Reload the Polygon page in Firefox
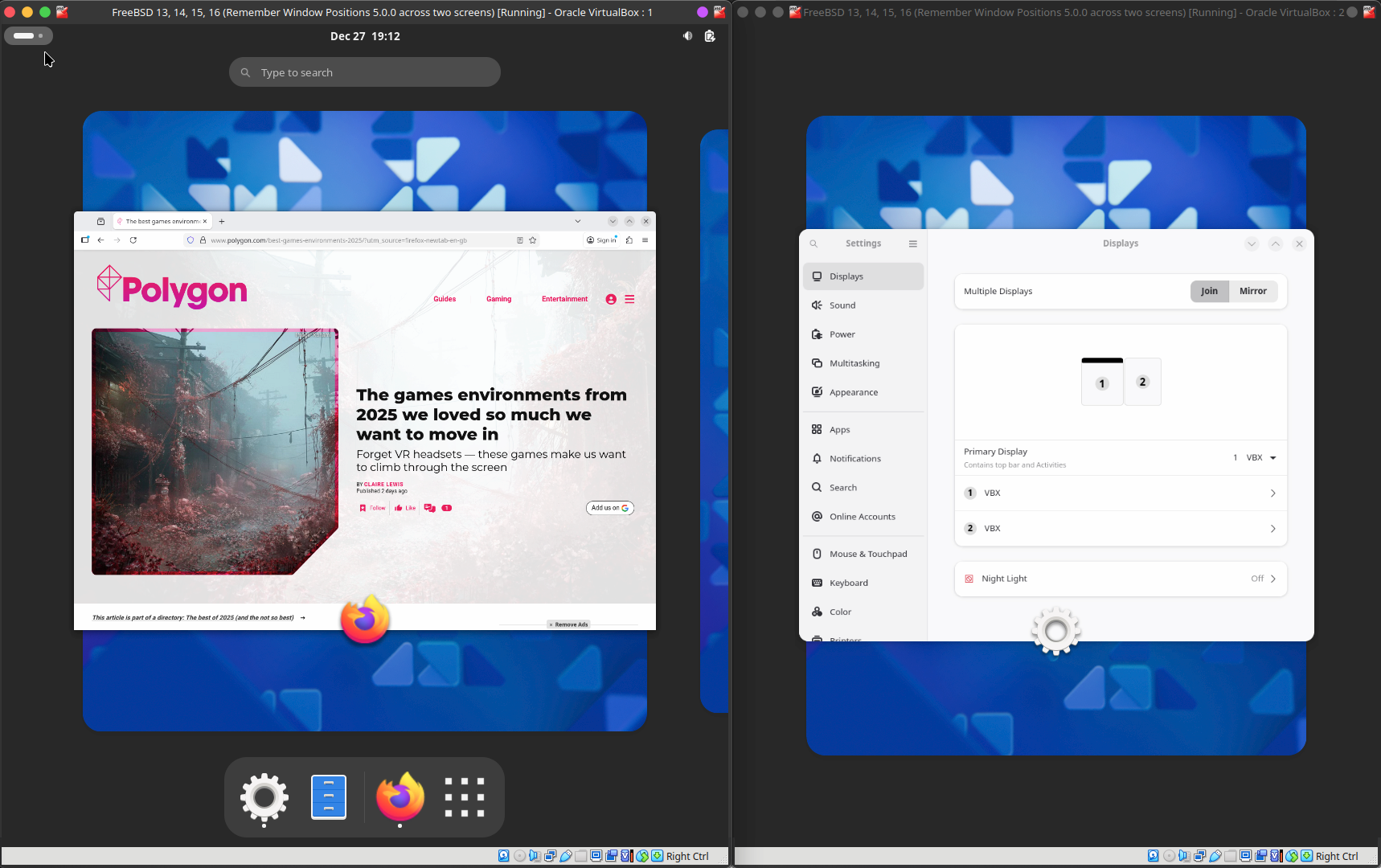This screenshot has width=1381, height=868. (133, 240)
